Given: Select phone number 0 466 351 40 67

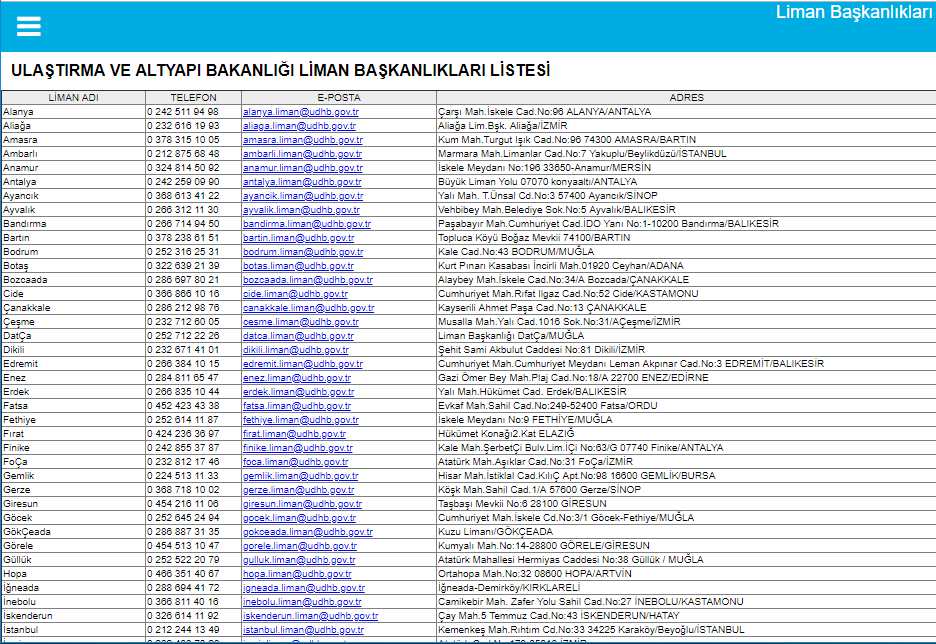Looking at the screenshot, I should pos(183,574).
